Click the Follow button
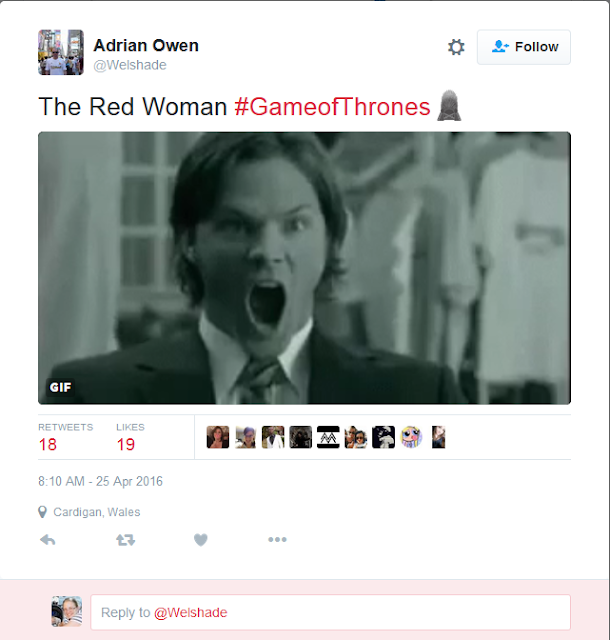This screenshot has height=640, width=610. [524, 47]
